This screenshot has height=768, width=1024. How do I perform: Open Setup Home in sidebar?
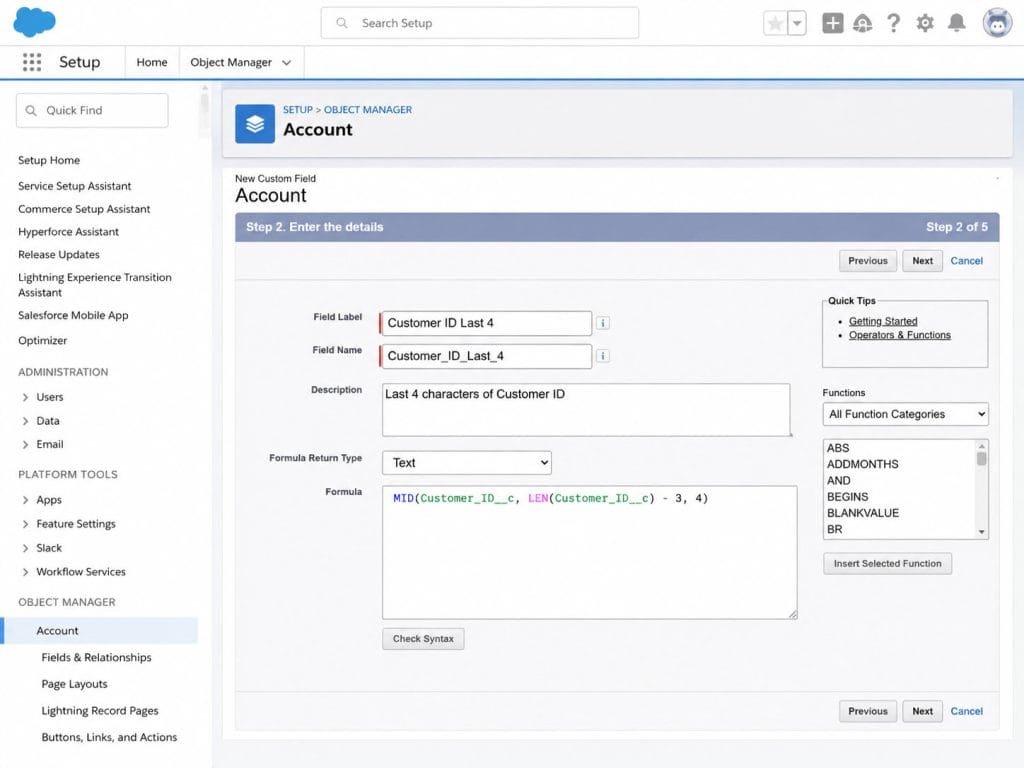click(x=49, y=160)
